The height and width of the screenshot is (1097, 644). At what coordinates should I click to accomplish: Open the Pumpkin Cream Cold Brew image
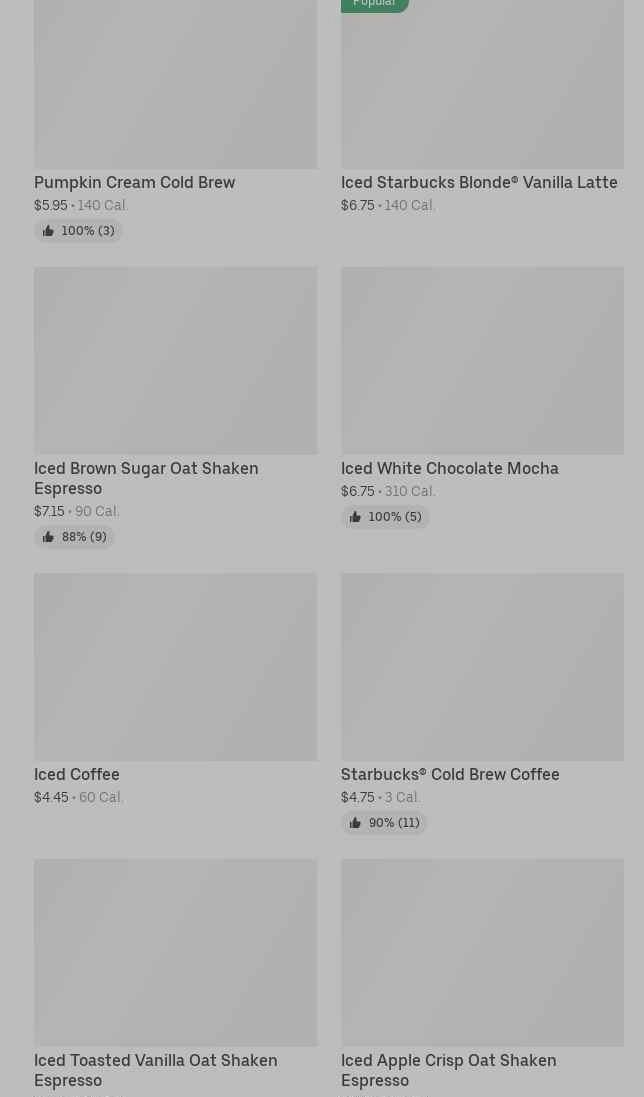coord(175,84)
